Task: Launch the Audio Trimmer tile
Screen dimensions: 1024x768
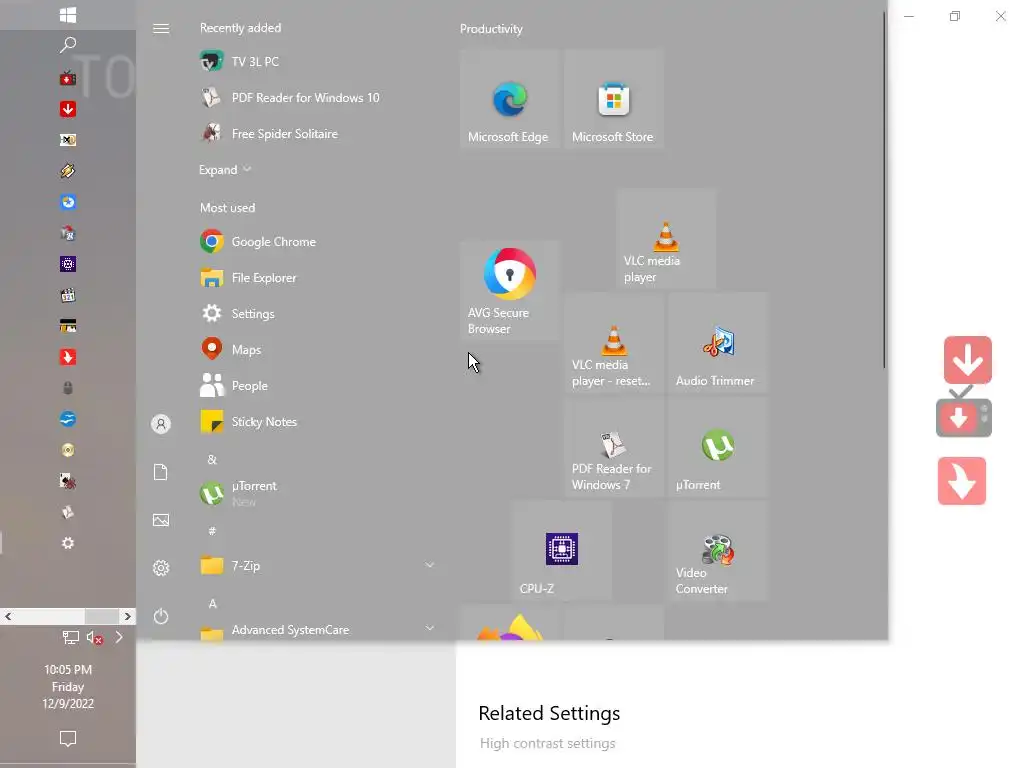Action: point(717,343)
